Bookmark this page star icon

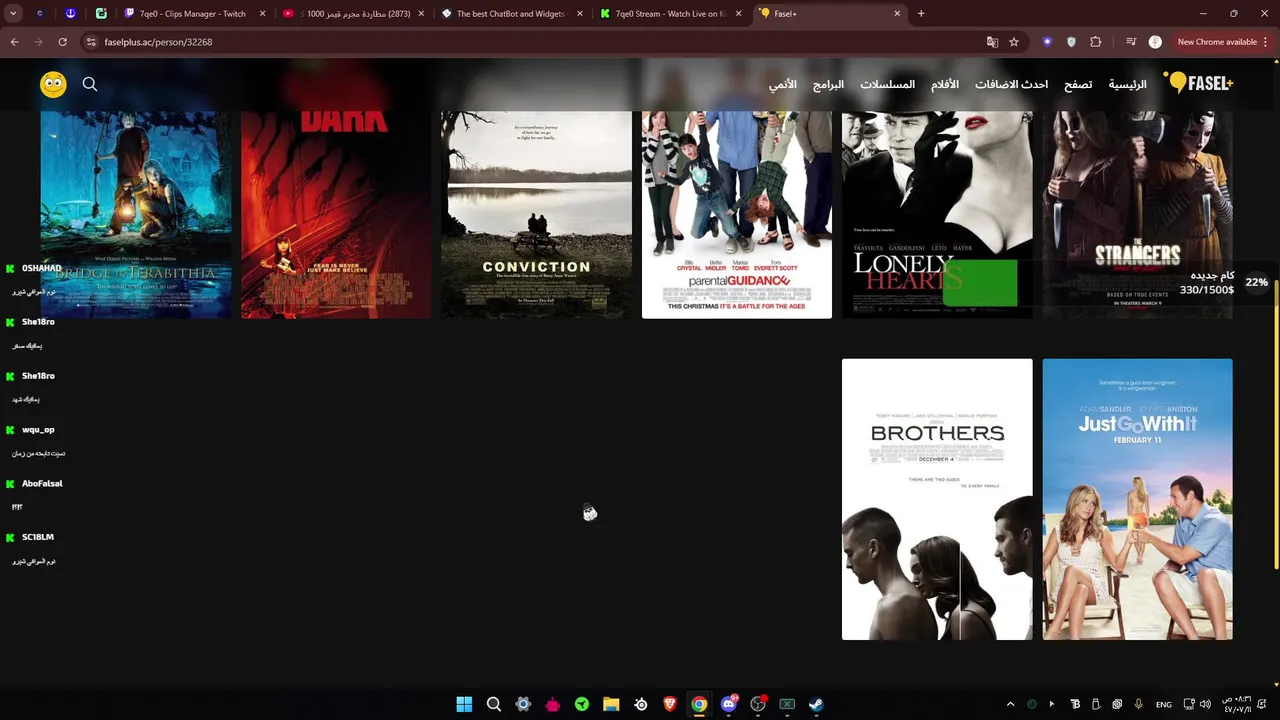coord(1014,42)
